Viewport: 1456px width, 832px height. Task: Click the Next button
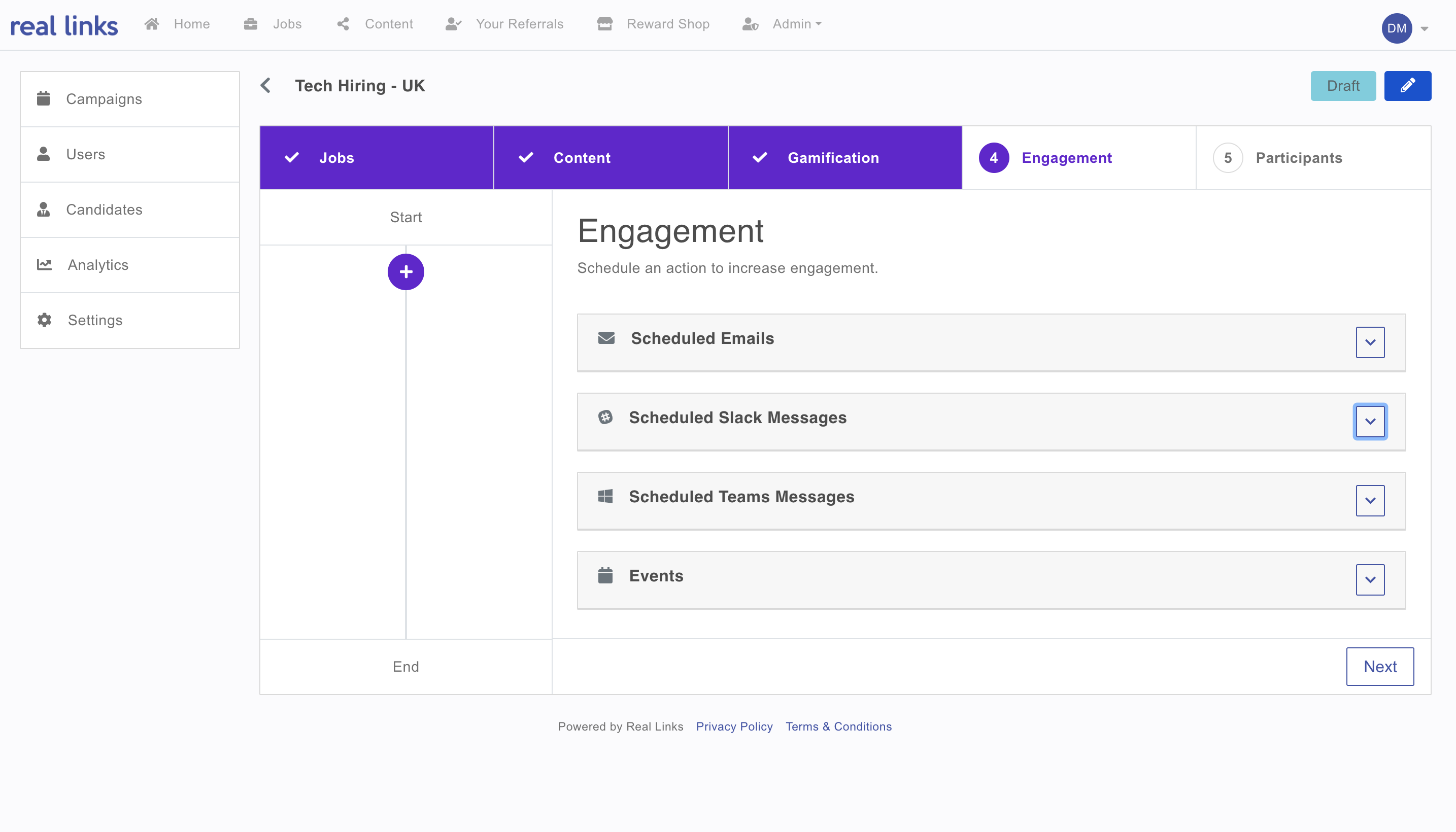[1379, 666]
